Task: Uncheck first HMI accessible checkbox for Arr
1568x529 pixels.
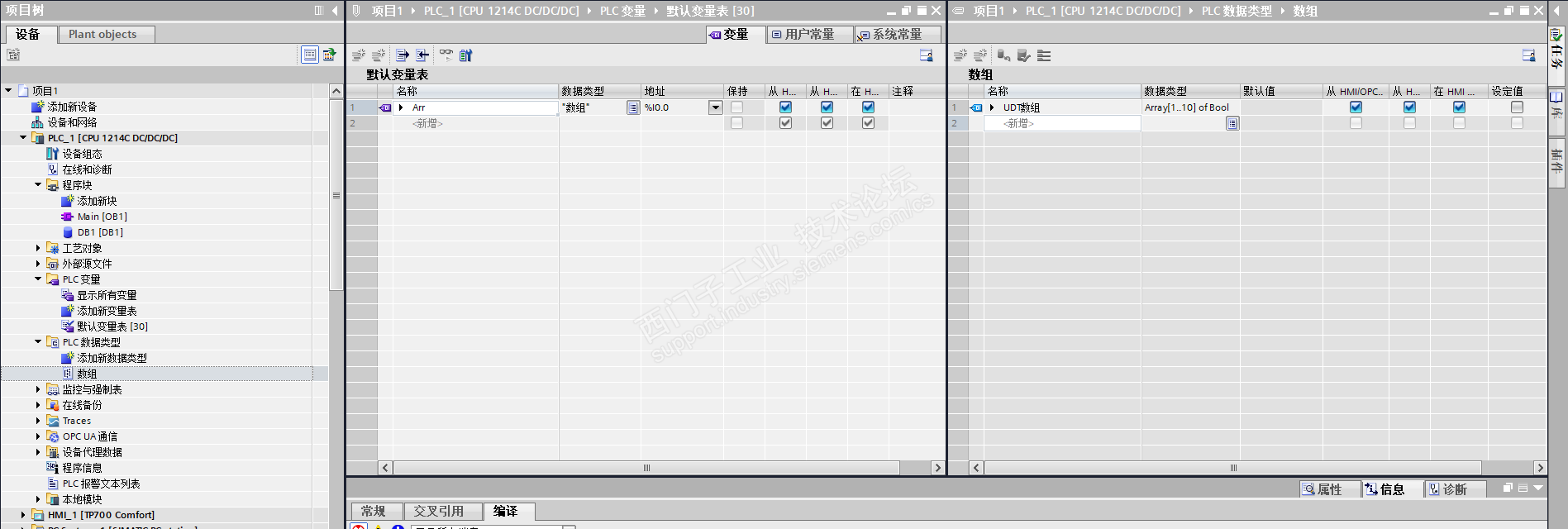Action: tap(786, 107)
